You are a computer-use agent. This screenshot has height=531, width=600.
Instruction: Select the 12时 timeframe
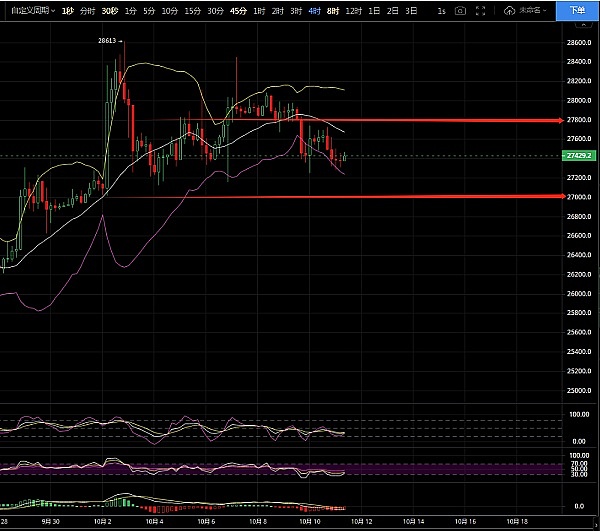coord(353,10)
